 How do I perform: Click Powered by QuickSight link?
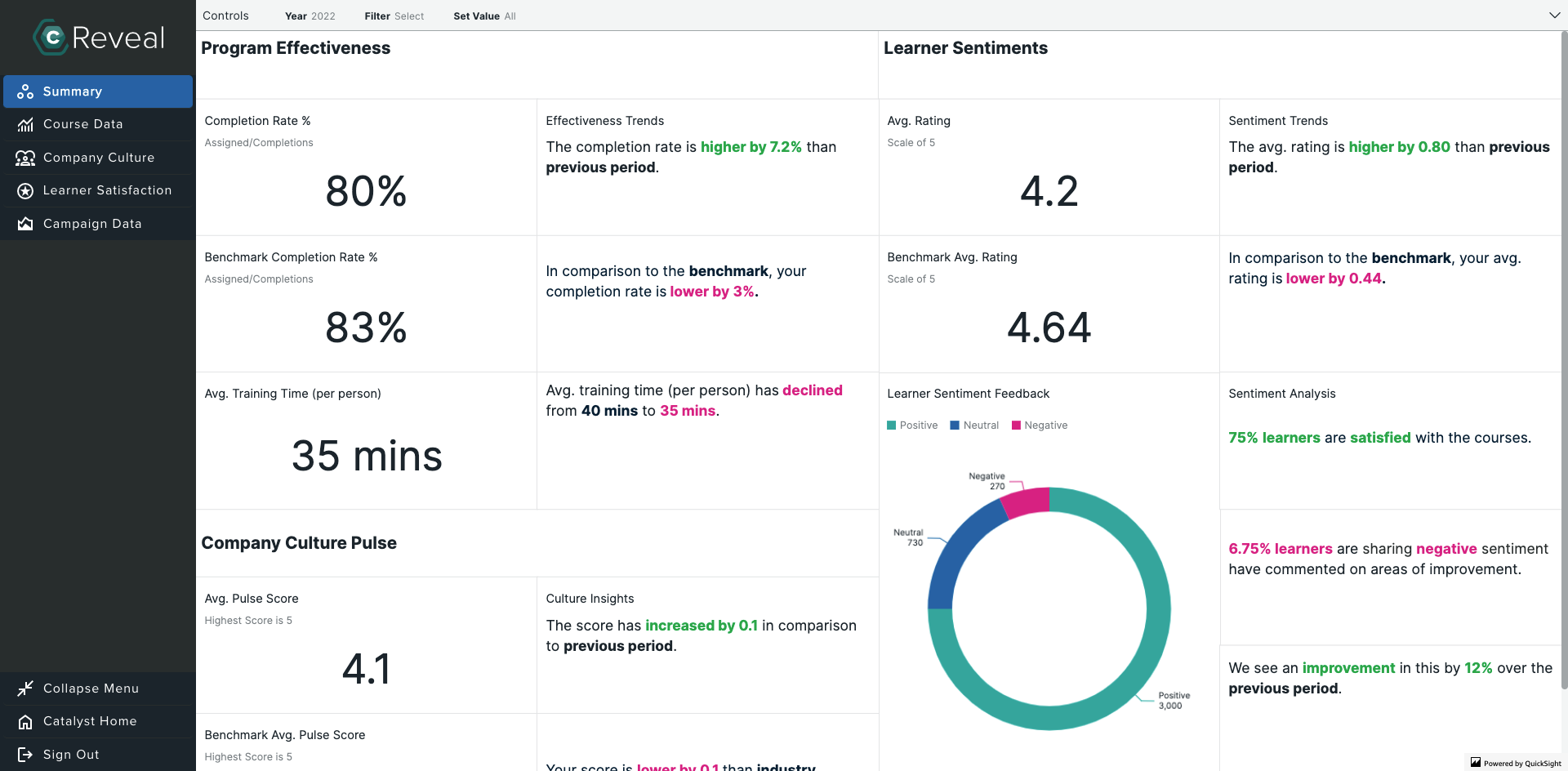click(x=1516, y=763)
